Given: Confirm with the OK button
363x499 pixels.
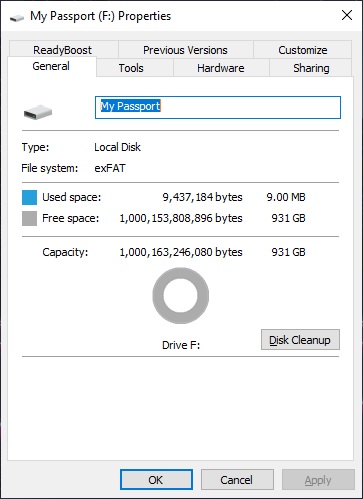Looking at the screenshot, I should click(156, 480).
